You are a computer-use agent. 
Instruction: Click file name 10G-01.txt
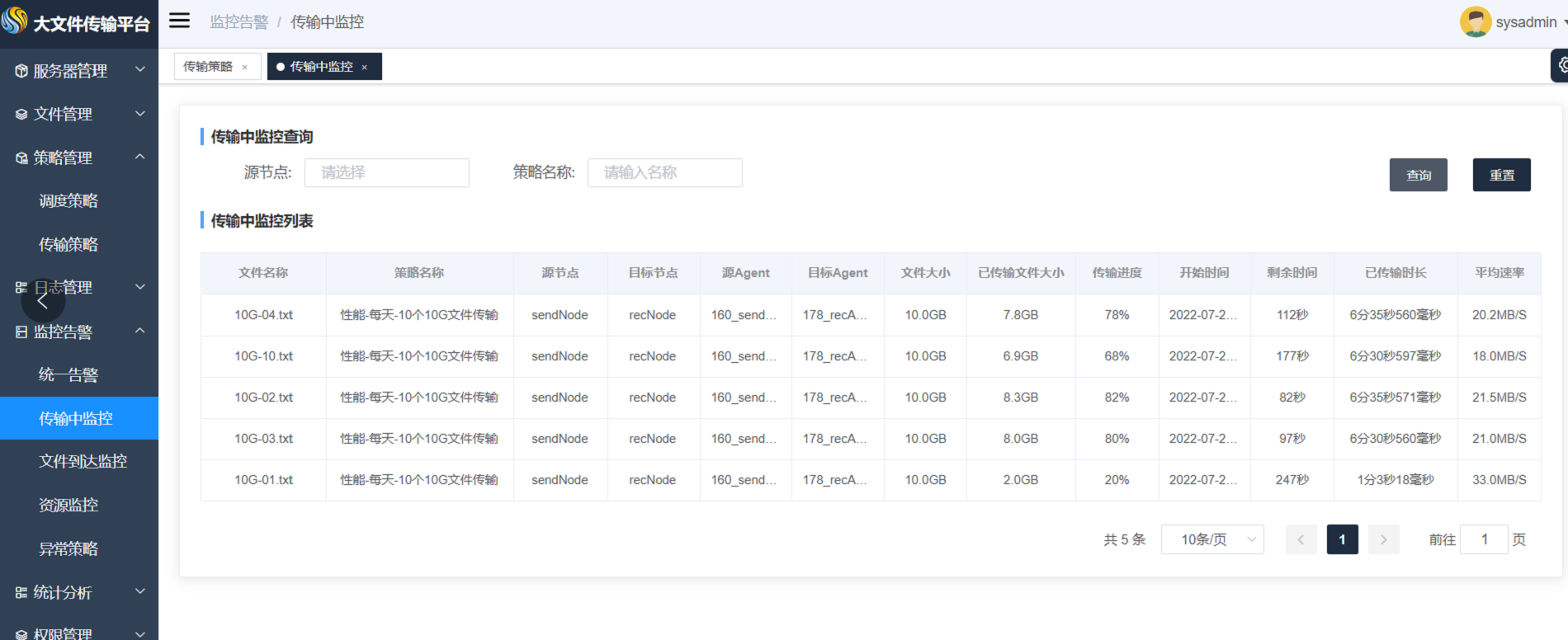[263, 480]
